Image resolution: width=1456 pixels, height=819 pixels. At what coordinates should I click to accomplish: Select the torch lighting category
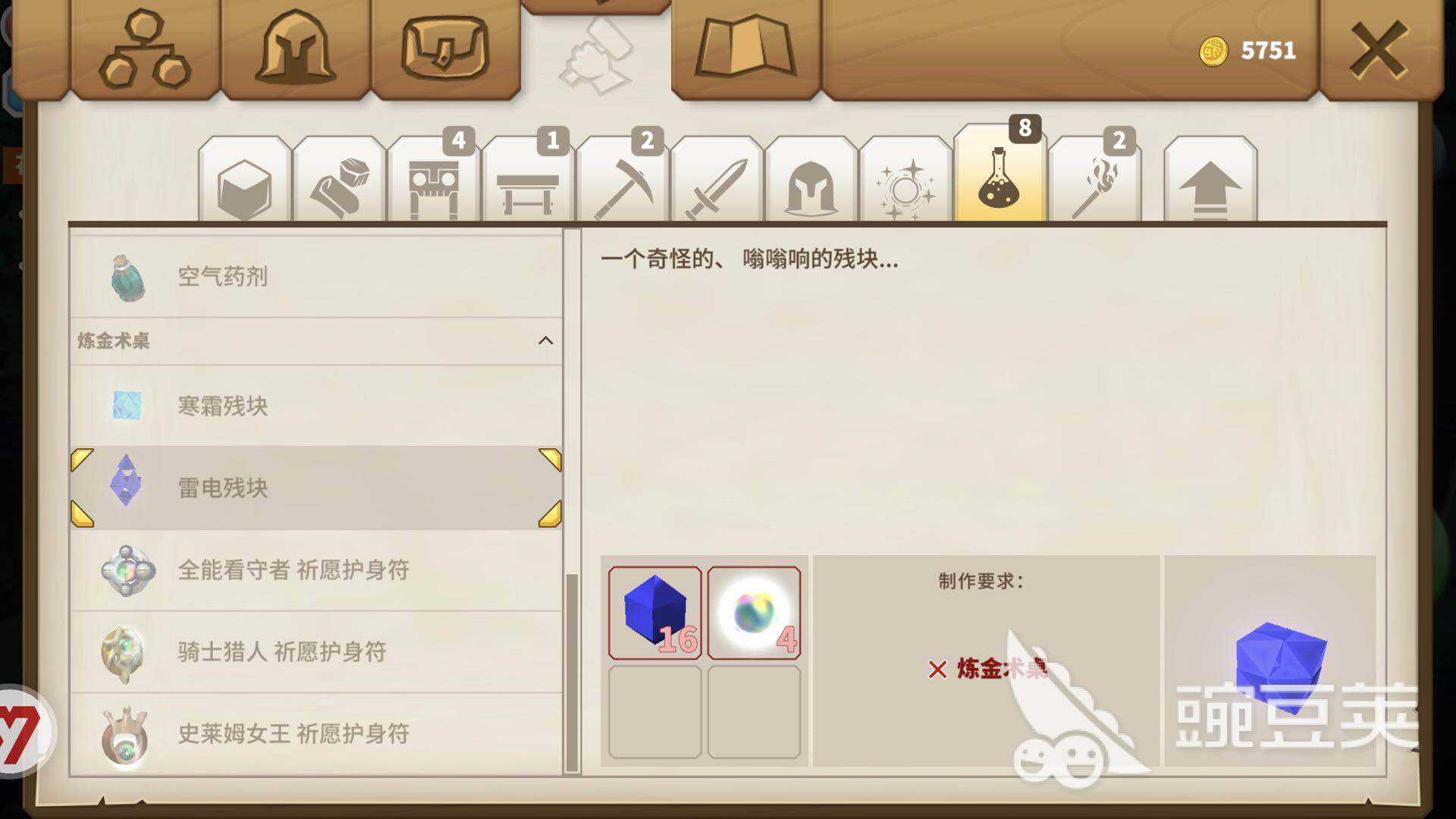point(1094,180)
